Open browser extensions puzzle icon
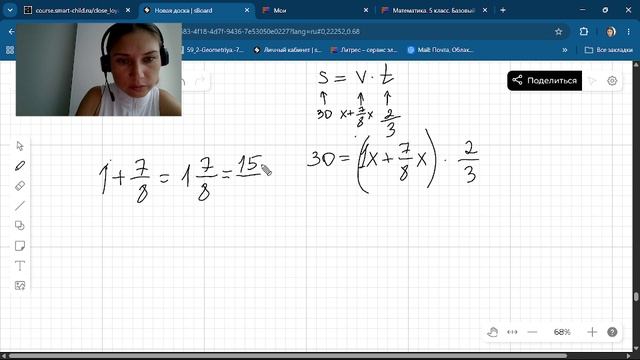The height and width of the screenshot is (360, 640). pos(584,31)
